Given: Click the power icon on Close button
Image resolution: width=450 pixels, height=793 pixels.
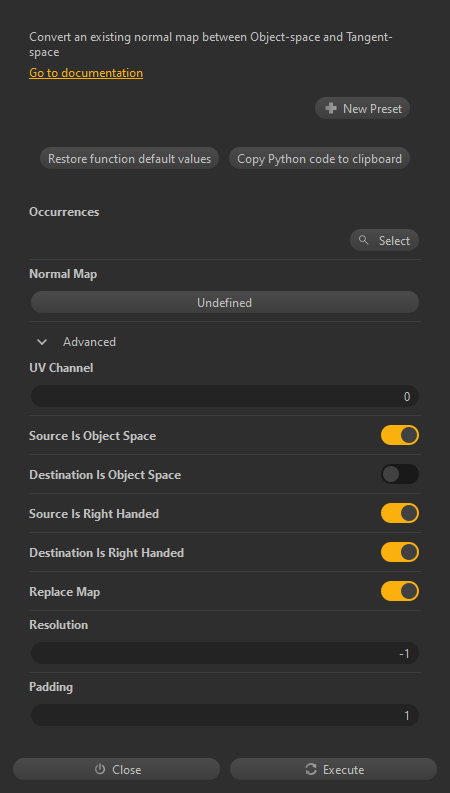Looking at the screenshot, I should click(x=100, y=769).
